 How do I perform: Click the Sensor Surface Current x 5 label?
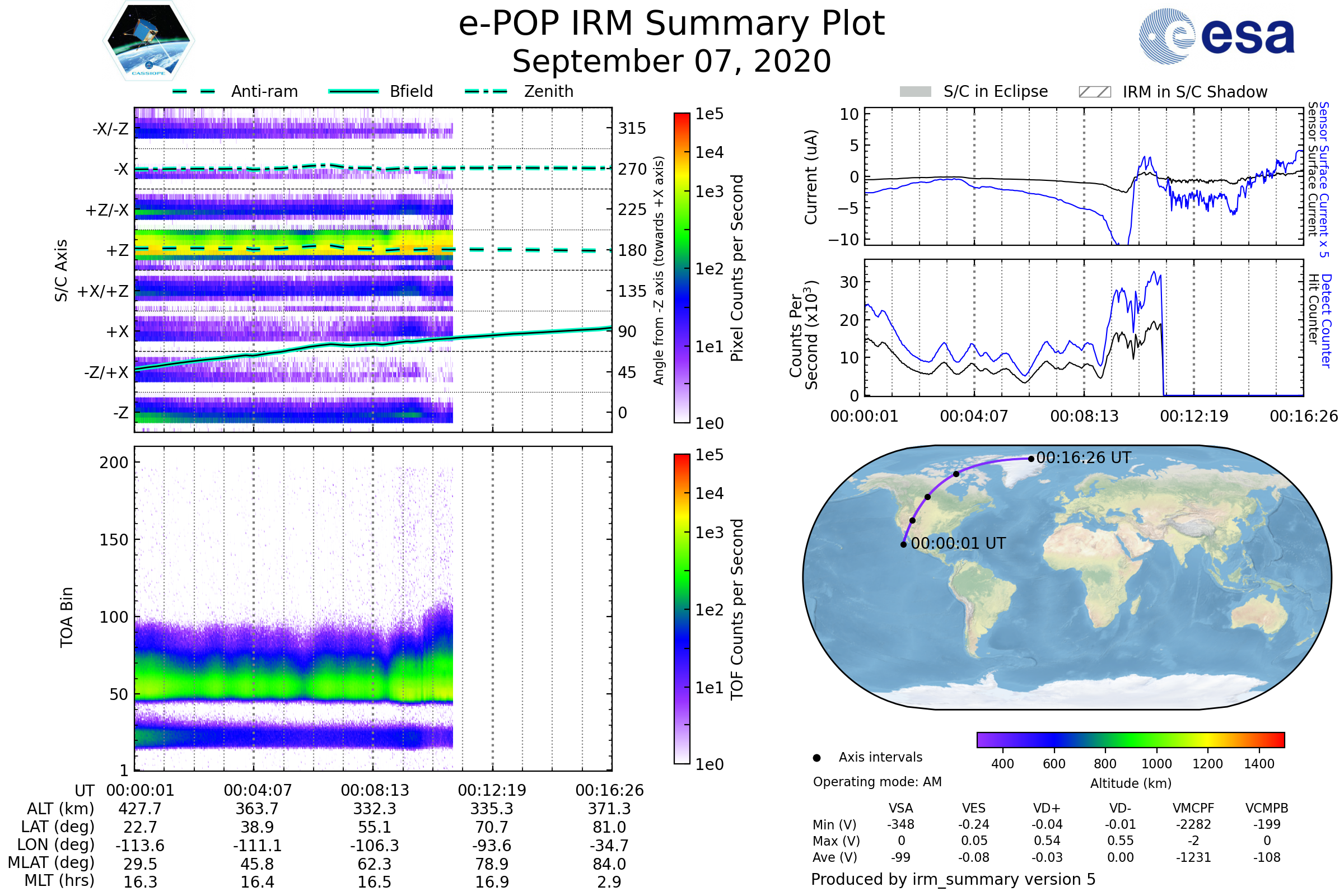[1324, 179]
